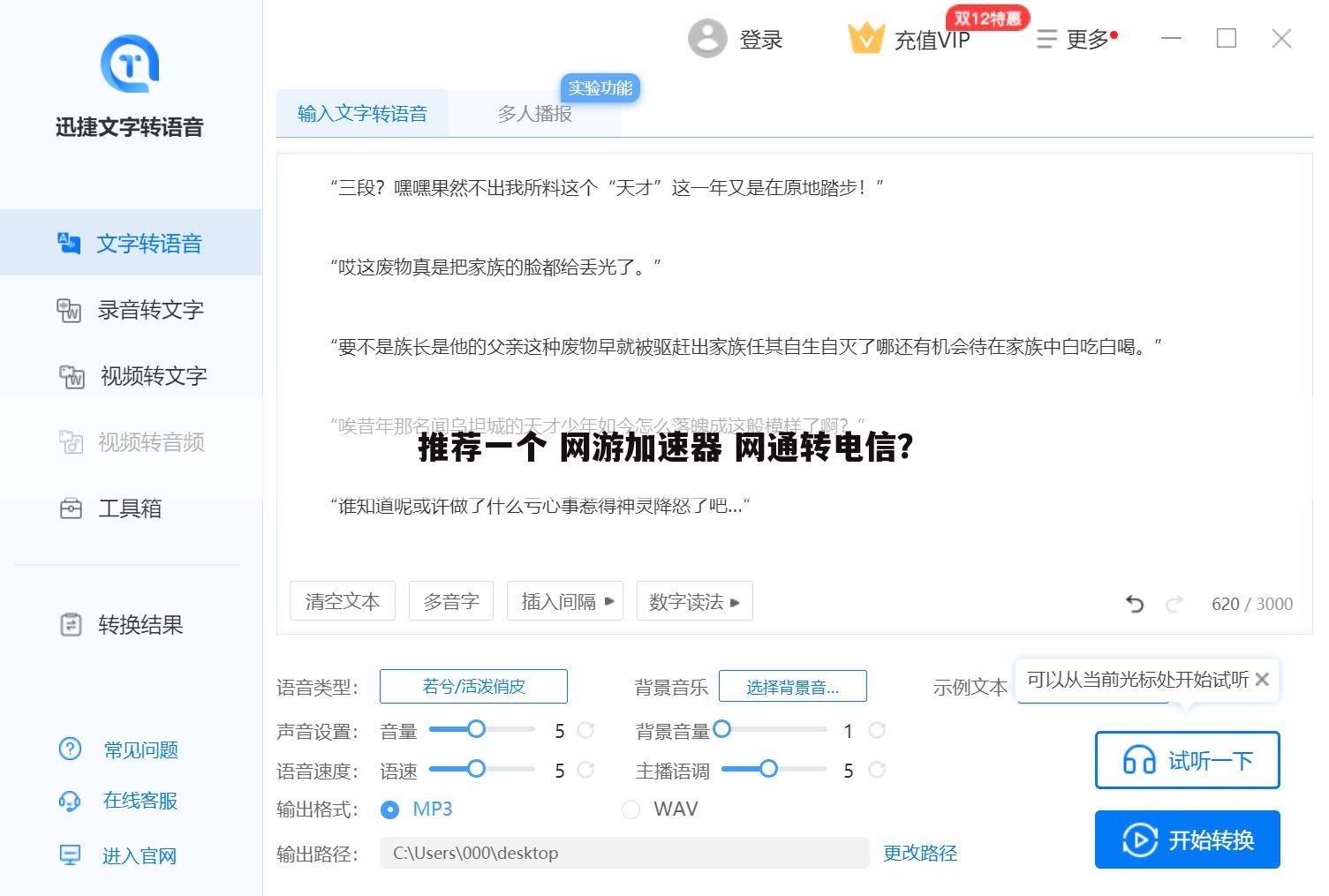Click the 工具箱 toolbox icon
The height and width of the screenshot is (896, 1329).
click(71, 508)
